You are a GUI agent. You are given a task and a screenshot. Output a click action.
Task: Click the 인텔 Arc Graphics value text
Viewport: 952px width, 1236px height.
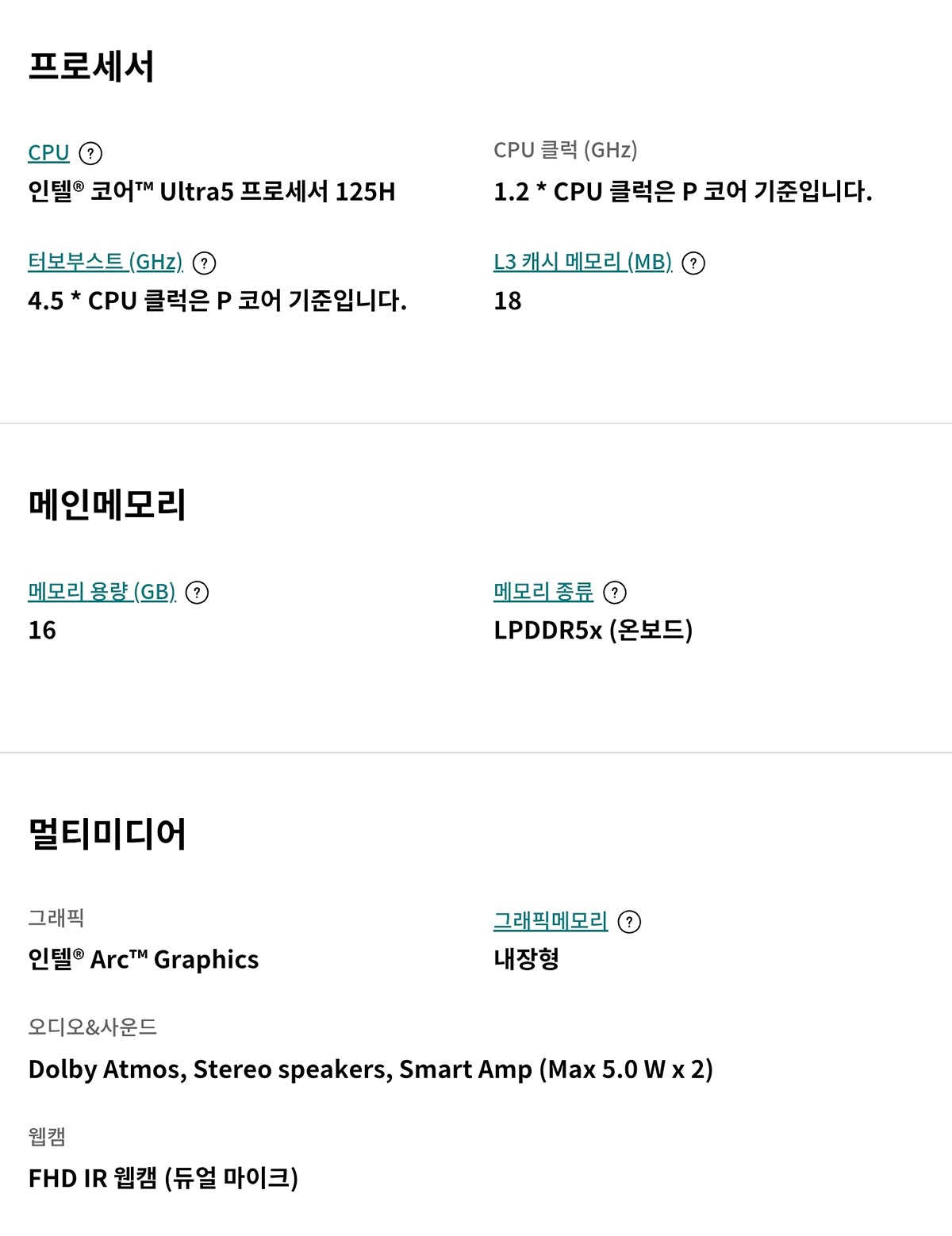pos(144,960)
